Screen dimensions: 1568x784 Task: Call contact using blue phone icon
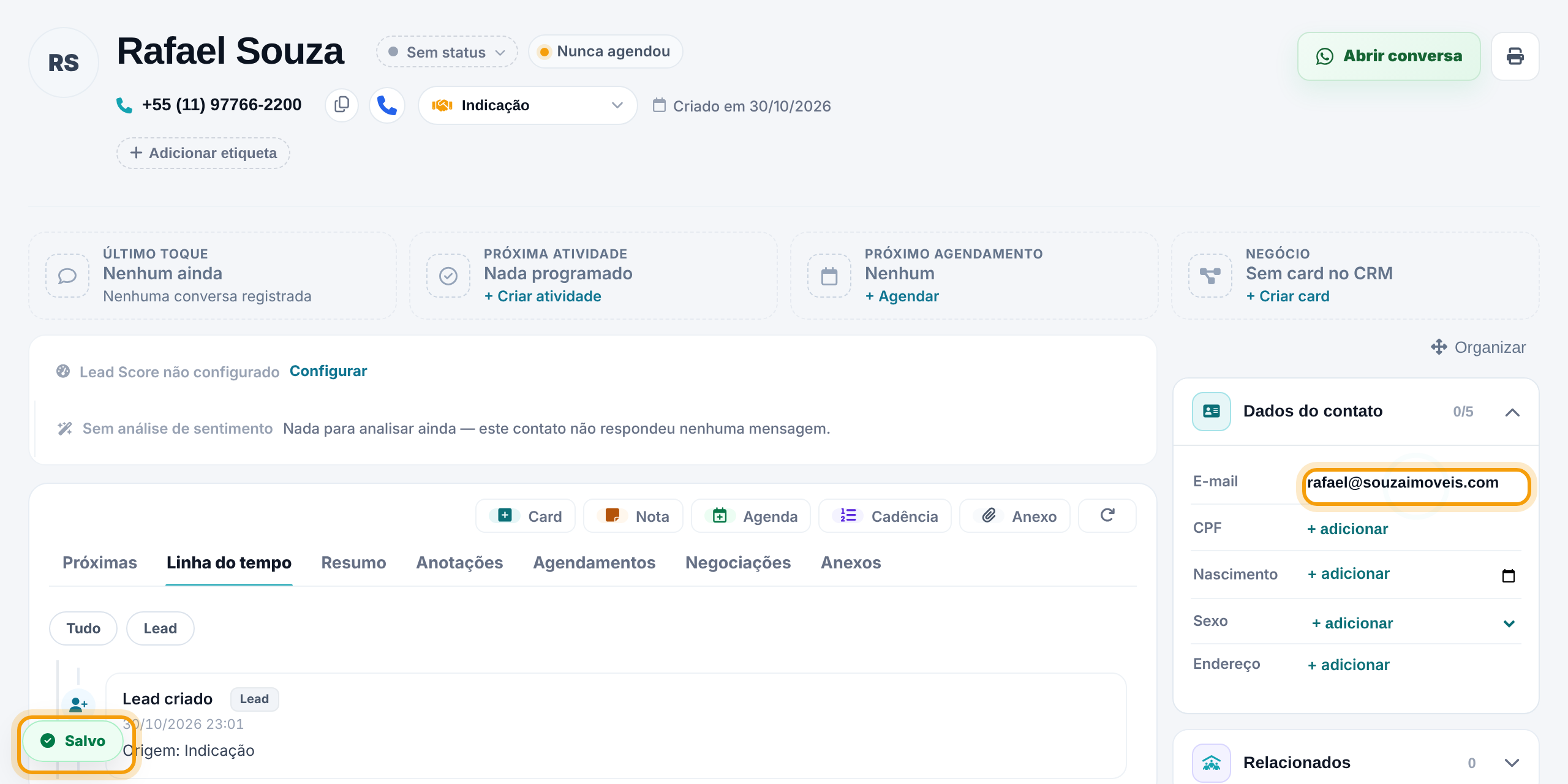(x=387, y=105)
